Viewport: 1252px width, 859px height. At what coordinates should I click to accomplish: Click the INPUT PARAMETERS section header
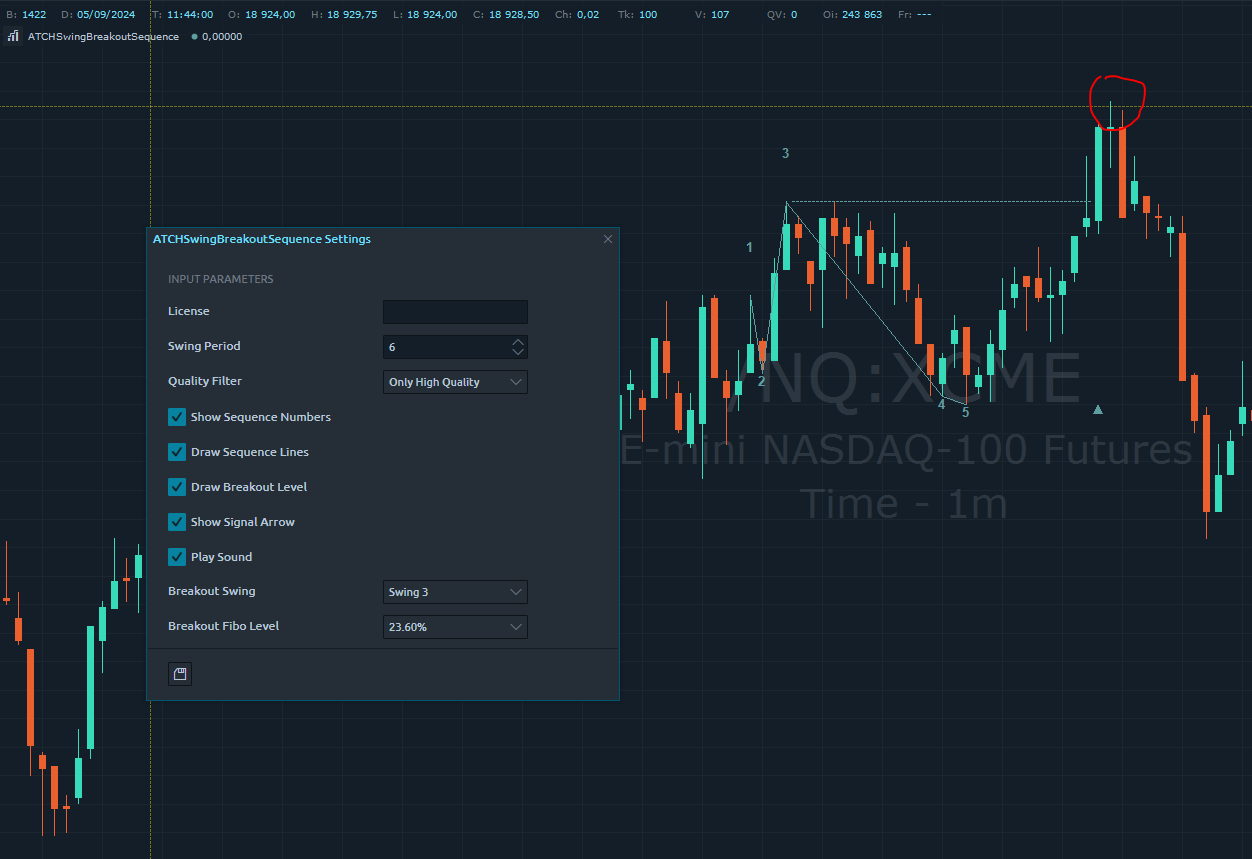coord(220,279)
